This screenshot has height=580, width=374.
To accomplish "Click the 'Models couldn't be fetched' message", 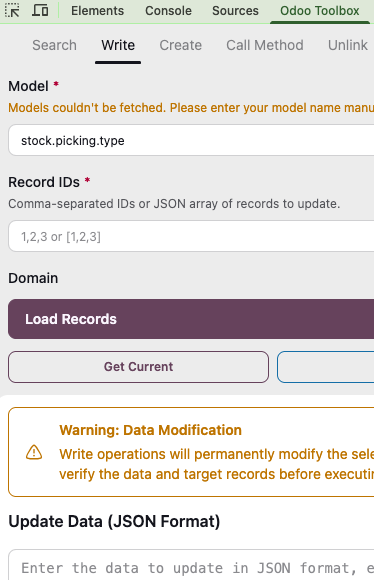I will 191,108.
